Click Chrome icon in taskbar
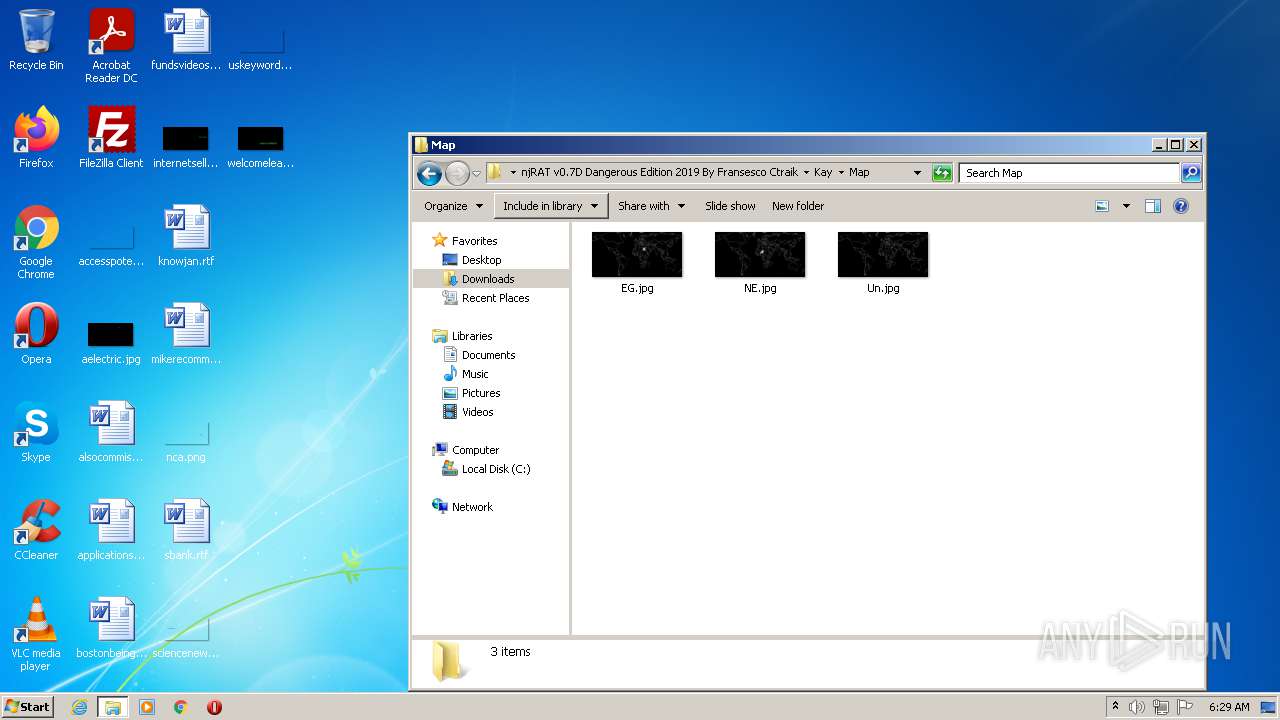 tap(181, 707)
